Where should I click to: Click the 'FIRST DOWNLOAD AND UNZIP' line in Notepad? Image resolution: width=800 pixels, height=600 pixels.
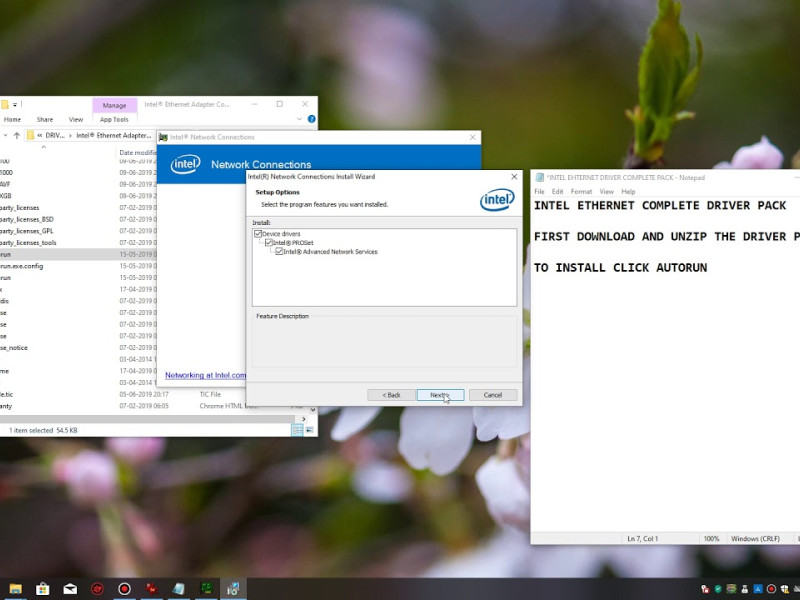coord(666,237)
